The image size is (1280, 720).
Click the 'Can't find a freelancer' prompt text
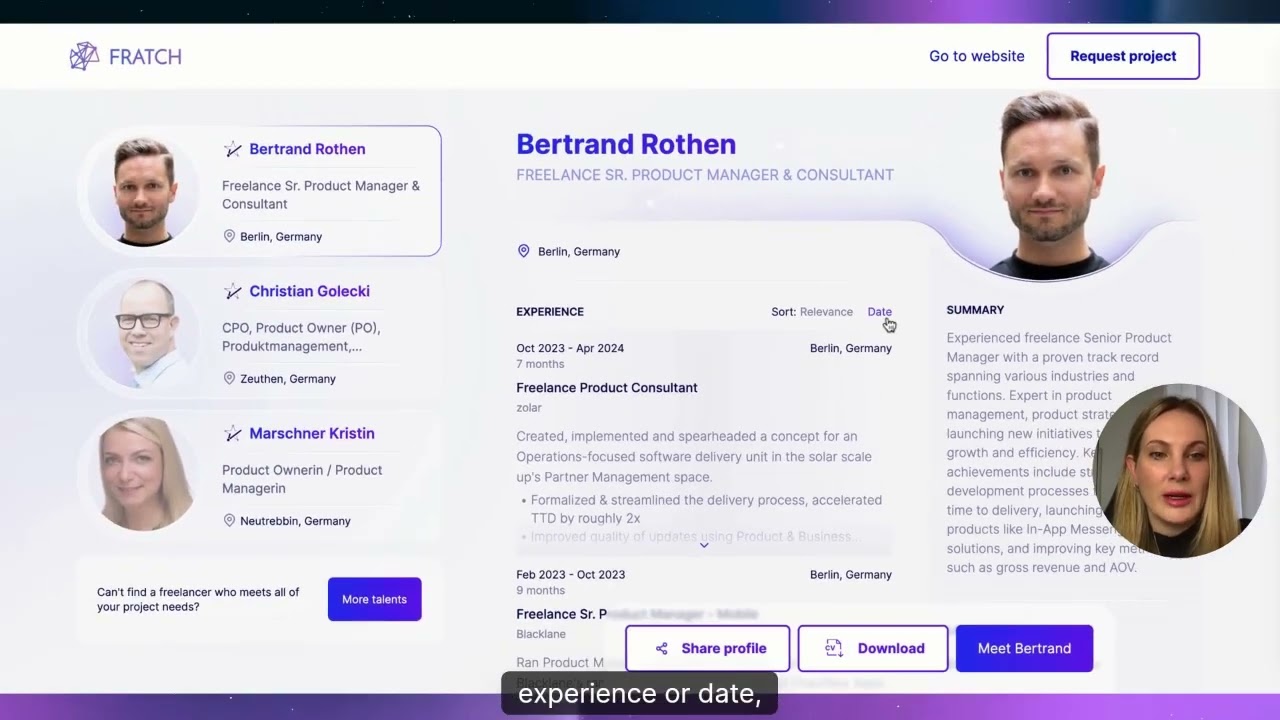(198, 599)
